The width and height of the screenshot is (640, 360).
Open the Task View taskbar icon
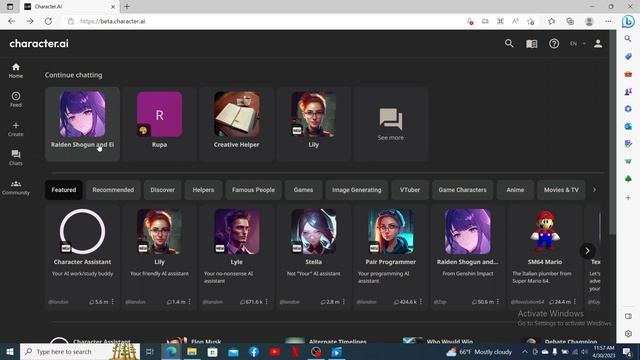pyautogui.click(x=149, y=352)
